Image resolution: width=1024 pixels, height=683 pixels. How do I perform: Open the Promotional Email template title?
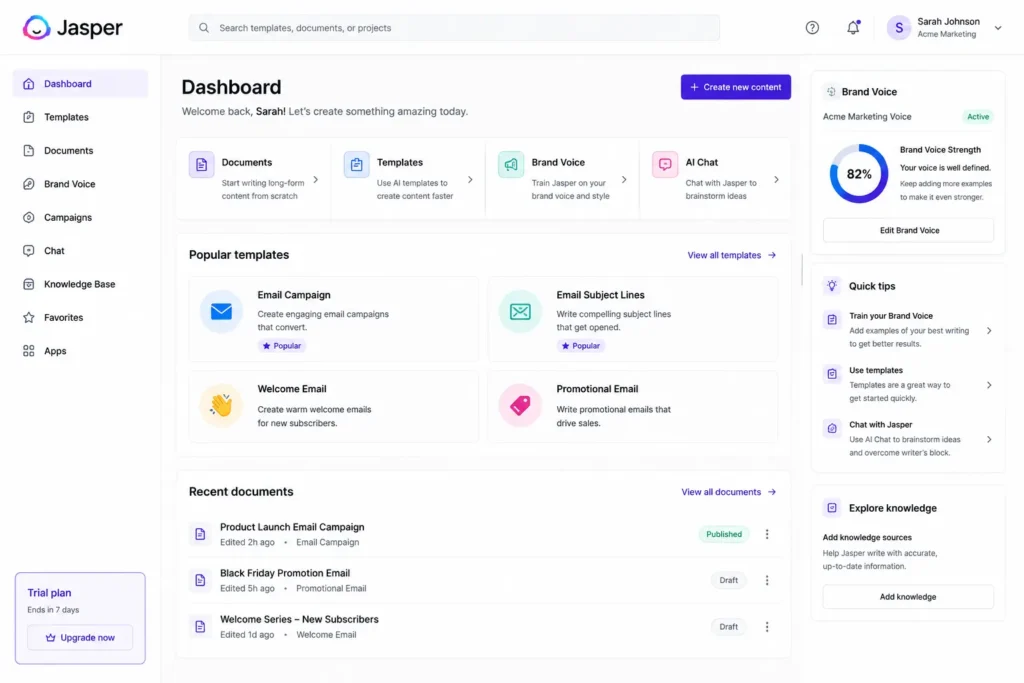click(x=597, y=389)
